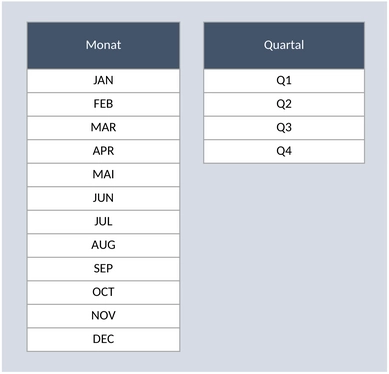Screen dimensions: 389x374
Task: Pick APR from the month list
Action: [x=103, y=151]
